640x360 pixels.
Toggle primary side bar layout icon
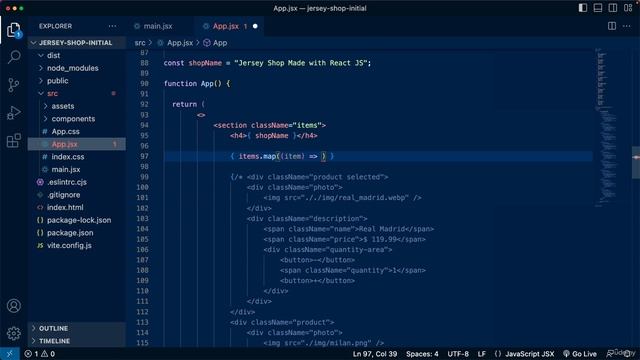[582, 8]
